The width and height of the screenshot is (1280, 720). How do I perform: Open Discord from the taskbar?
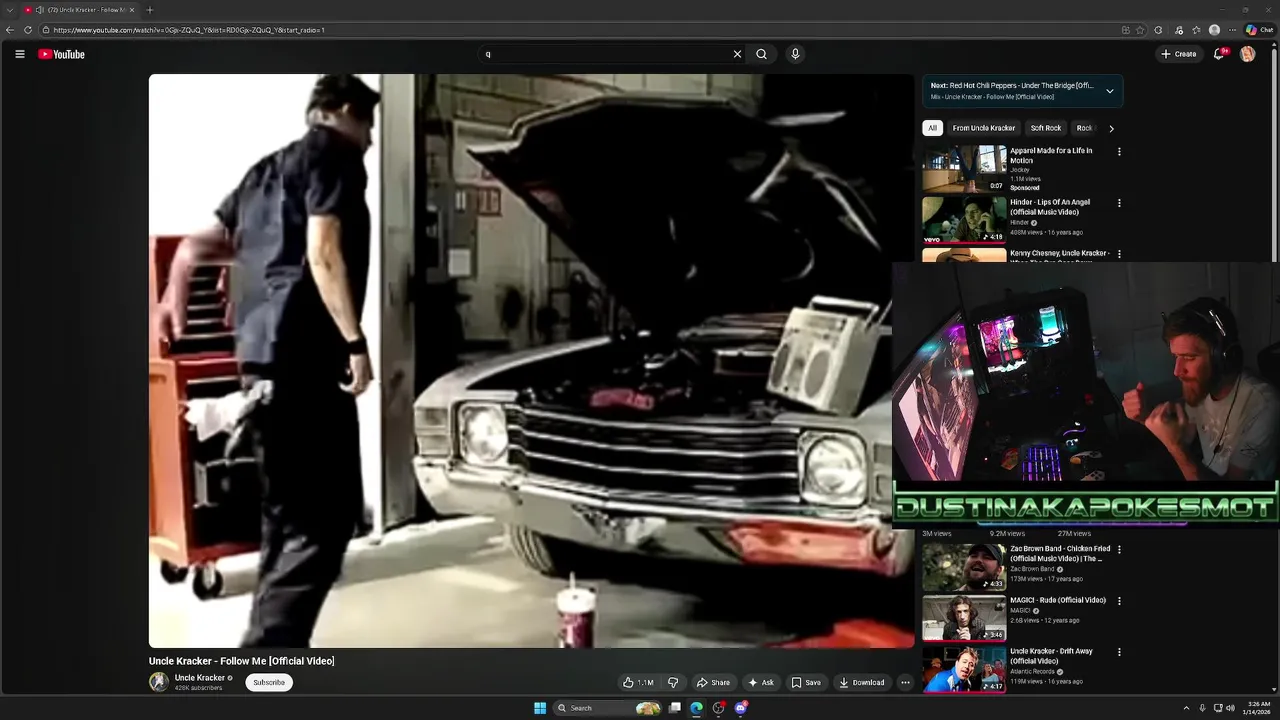[x=741, y=708]
